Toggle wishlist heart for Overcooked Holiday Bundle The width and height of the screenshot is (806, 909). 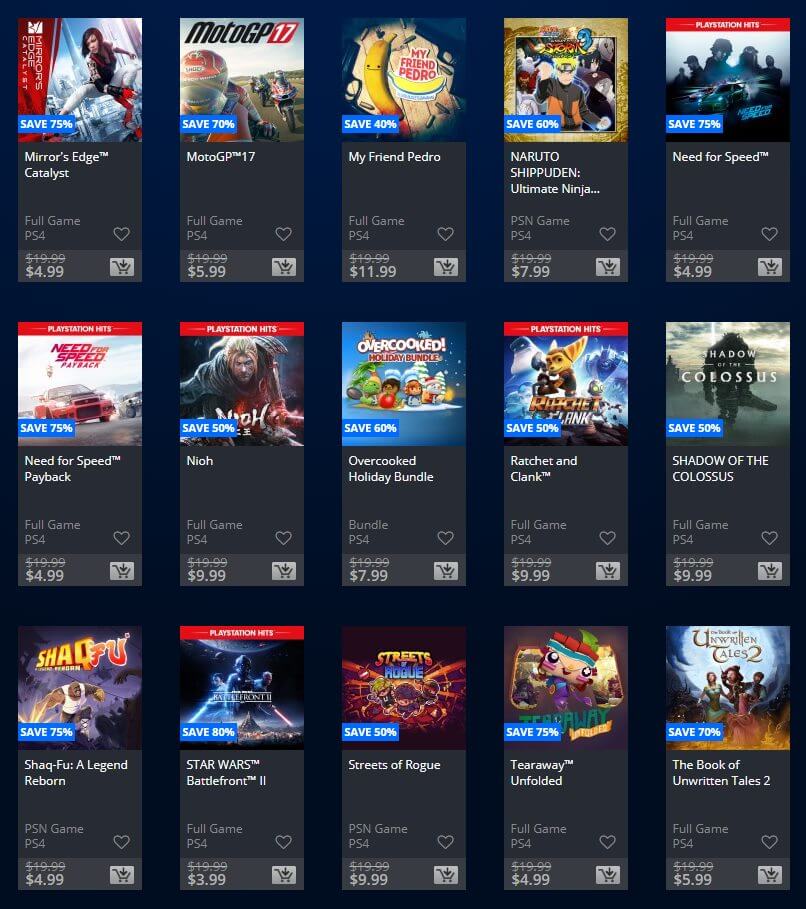[445, 538]
